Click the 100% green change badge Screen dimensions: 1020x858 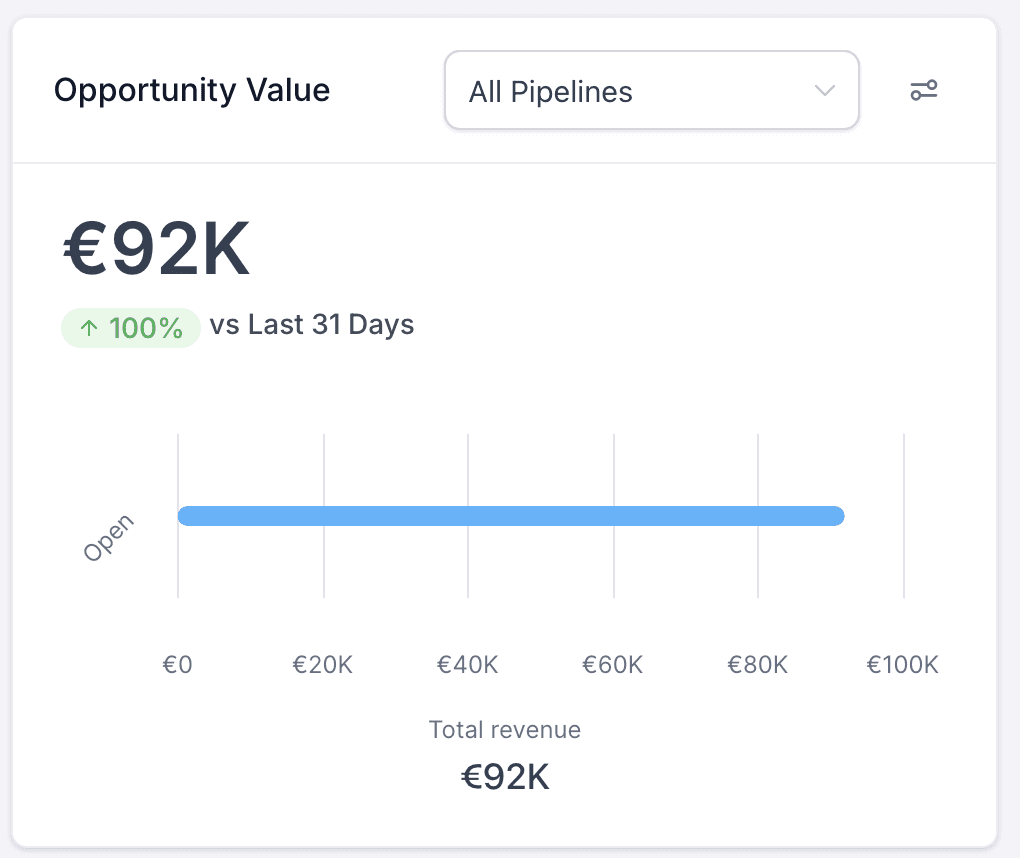click(131, 328)
